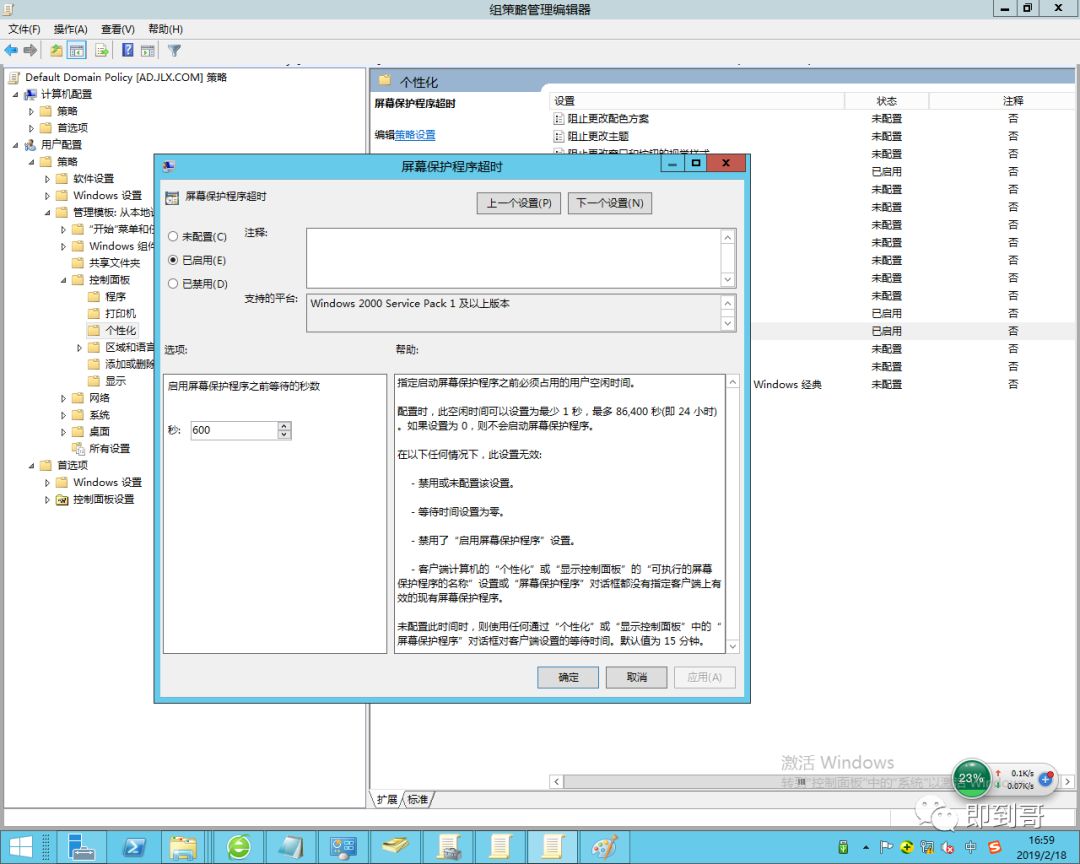Viewport: 1080px width, 864px height.
Task: Select 个性化 in the tree
Action: [121, 331]
